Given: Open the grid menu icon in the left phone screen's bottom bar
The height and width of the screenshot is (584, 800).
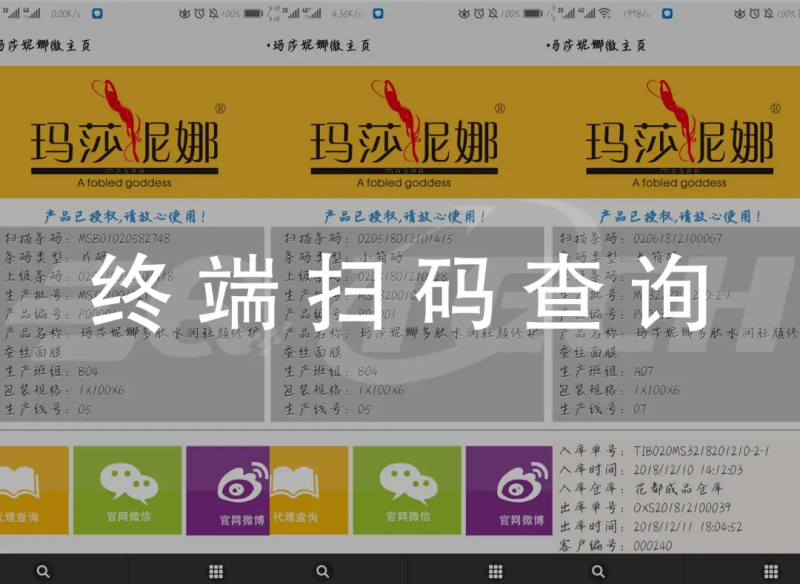Looking at the screenshot, I should click(216, 571).
